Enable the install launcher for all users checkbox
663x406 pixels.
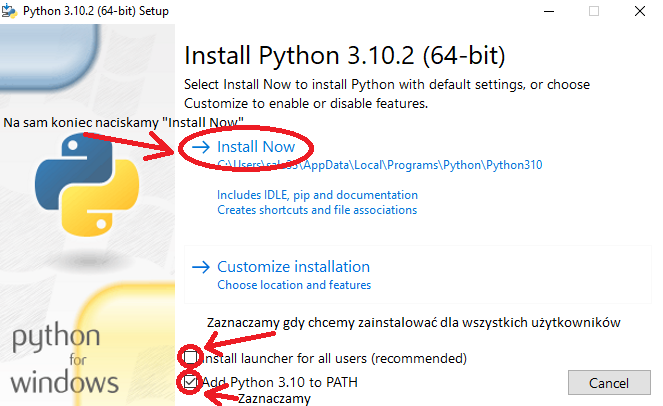(x=190, y=358)
